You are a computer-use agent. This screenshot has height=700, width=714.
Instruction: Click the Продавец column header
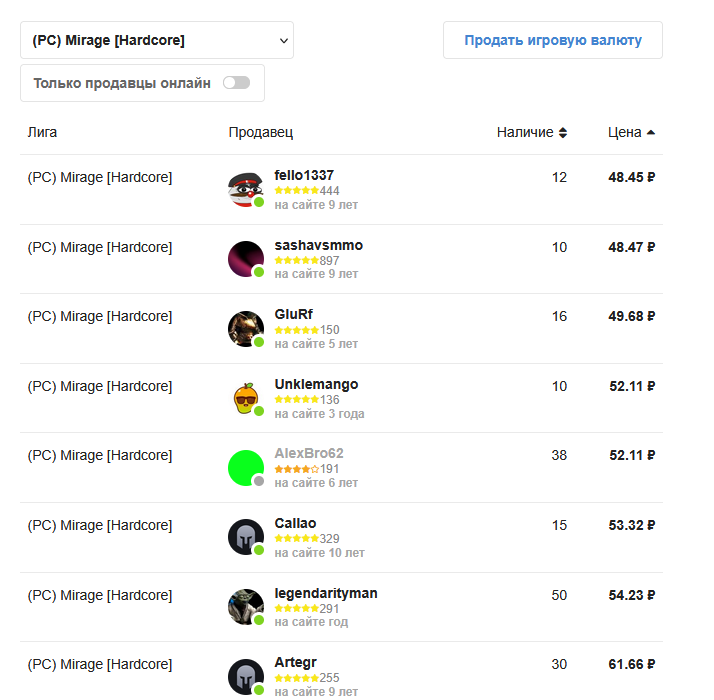(260, 132)
